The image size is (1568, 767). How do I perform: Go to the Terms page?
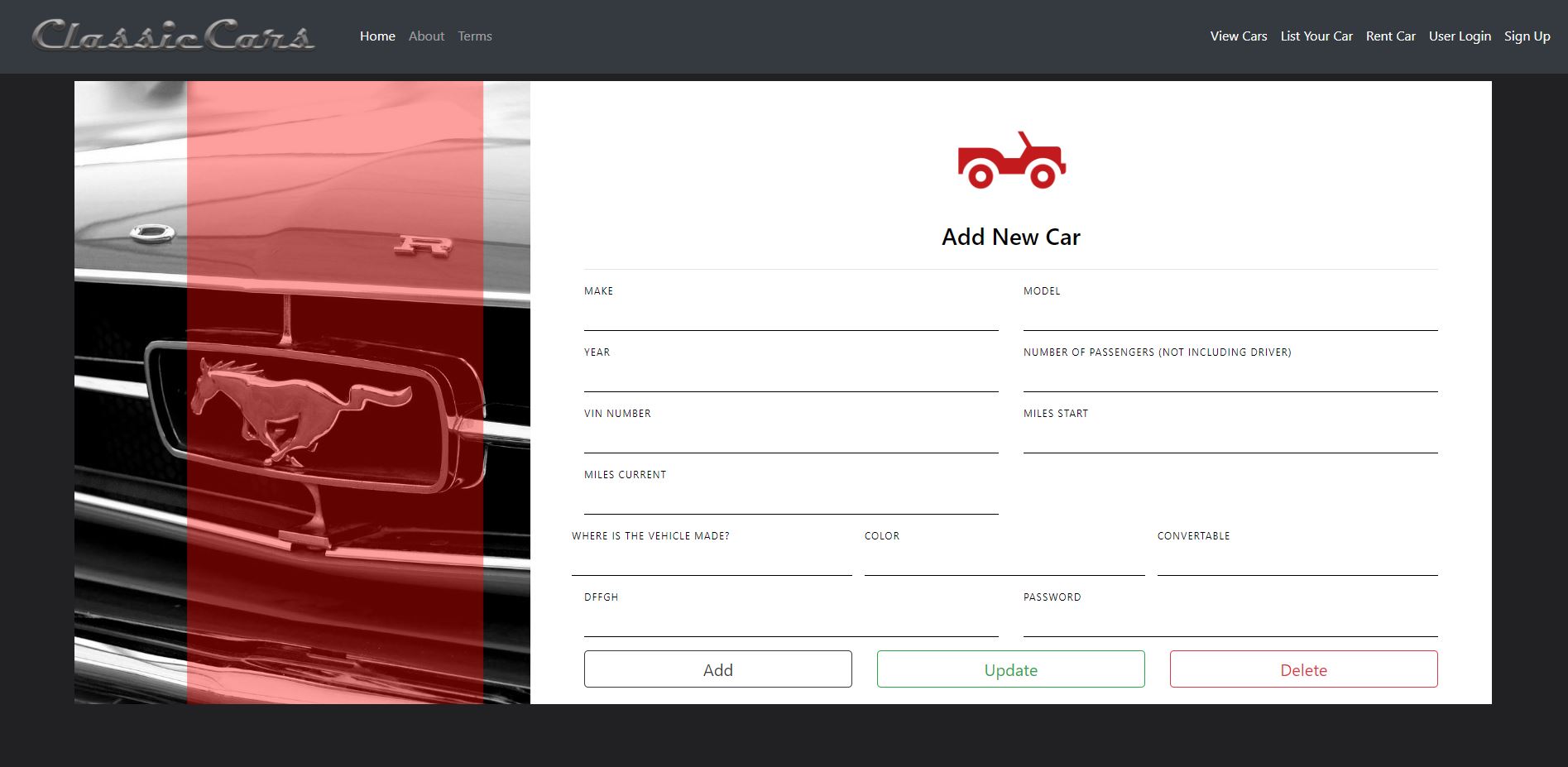coord(475,36)
